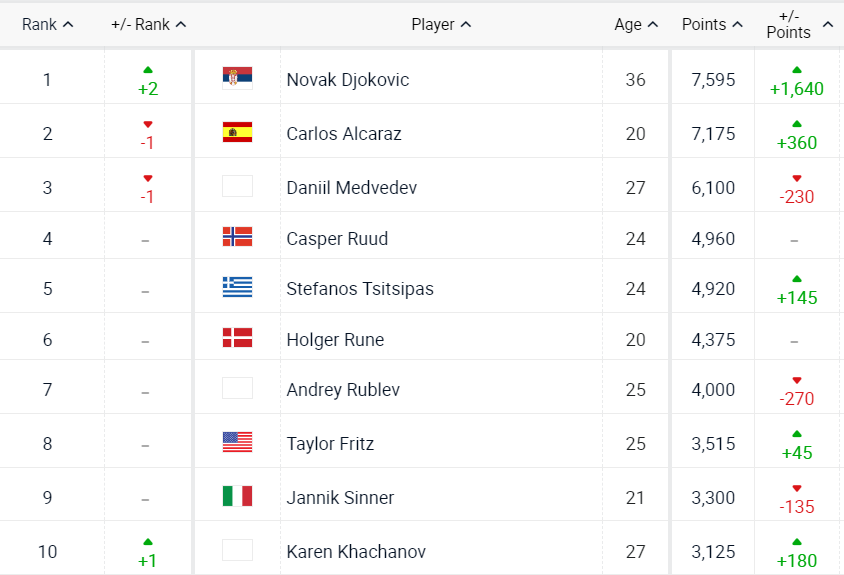Image resolution: width=844 pixels, height=575 pixels.
Task: Click the Spanish flag beside Carlos Alcaraz
Action: point(237,132)
